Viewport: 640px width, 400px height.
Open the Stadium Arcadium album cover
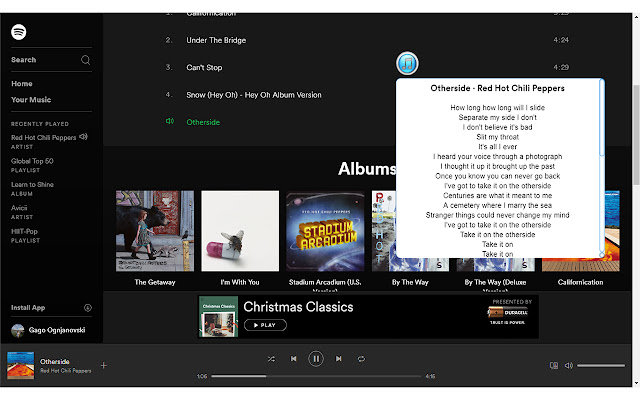click(325, 231)
